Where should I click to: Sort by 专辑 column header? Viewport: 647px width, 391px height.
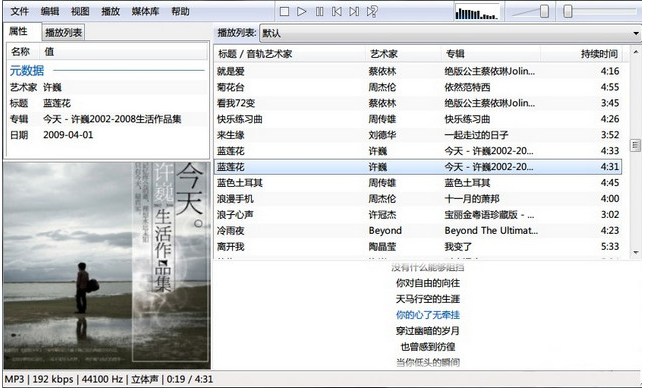[490, 54]
